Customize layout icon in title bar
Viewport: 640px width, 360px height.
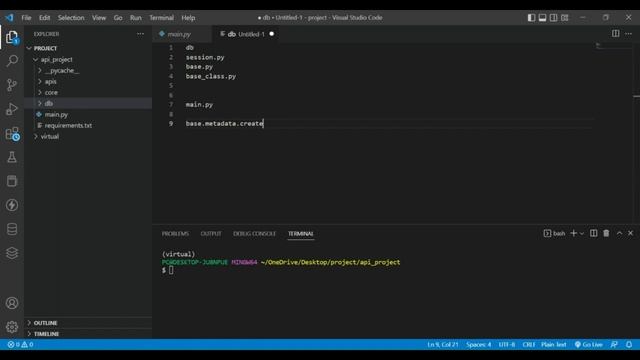564,18
